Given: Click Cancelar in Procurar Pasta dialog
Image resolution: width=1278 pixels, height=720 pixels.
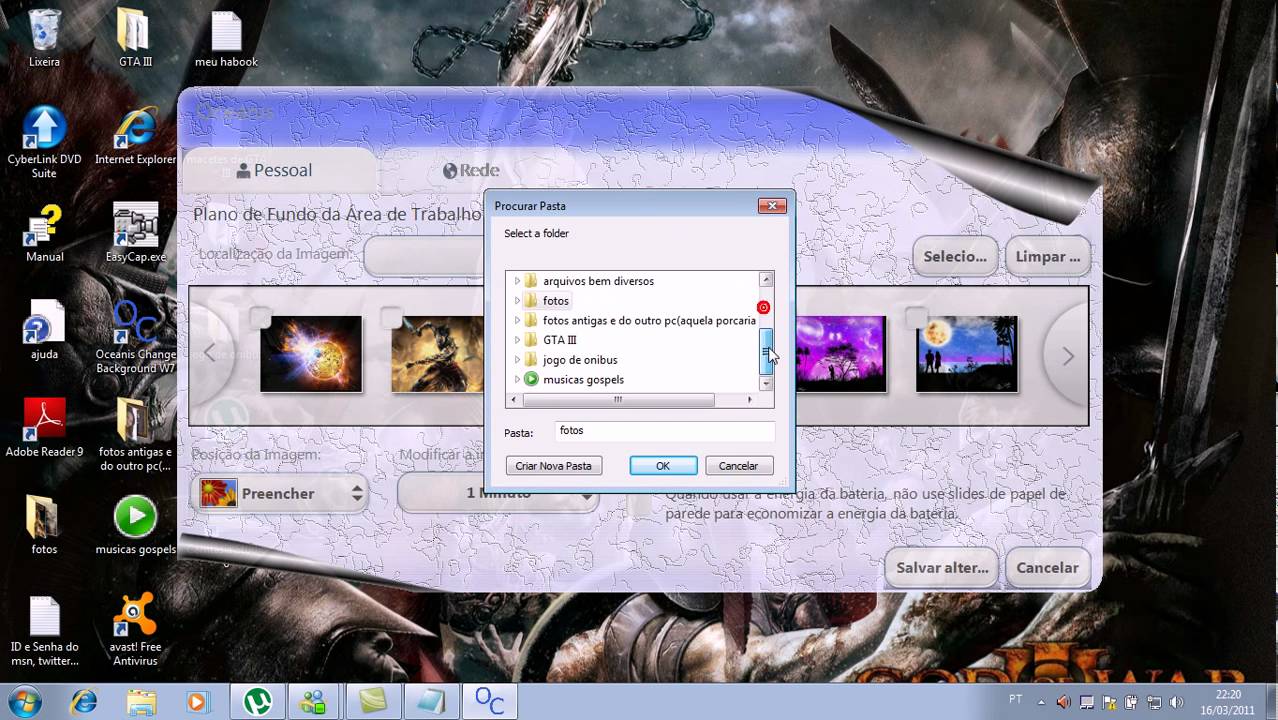Looking at the screenshot, I should (738, 466).
